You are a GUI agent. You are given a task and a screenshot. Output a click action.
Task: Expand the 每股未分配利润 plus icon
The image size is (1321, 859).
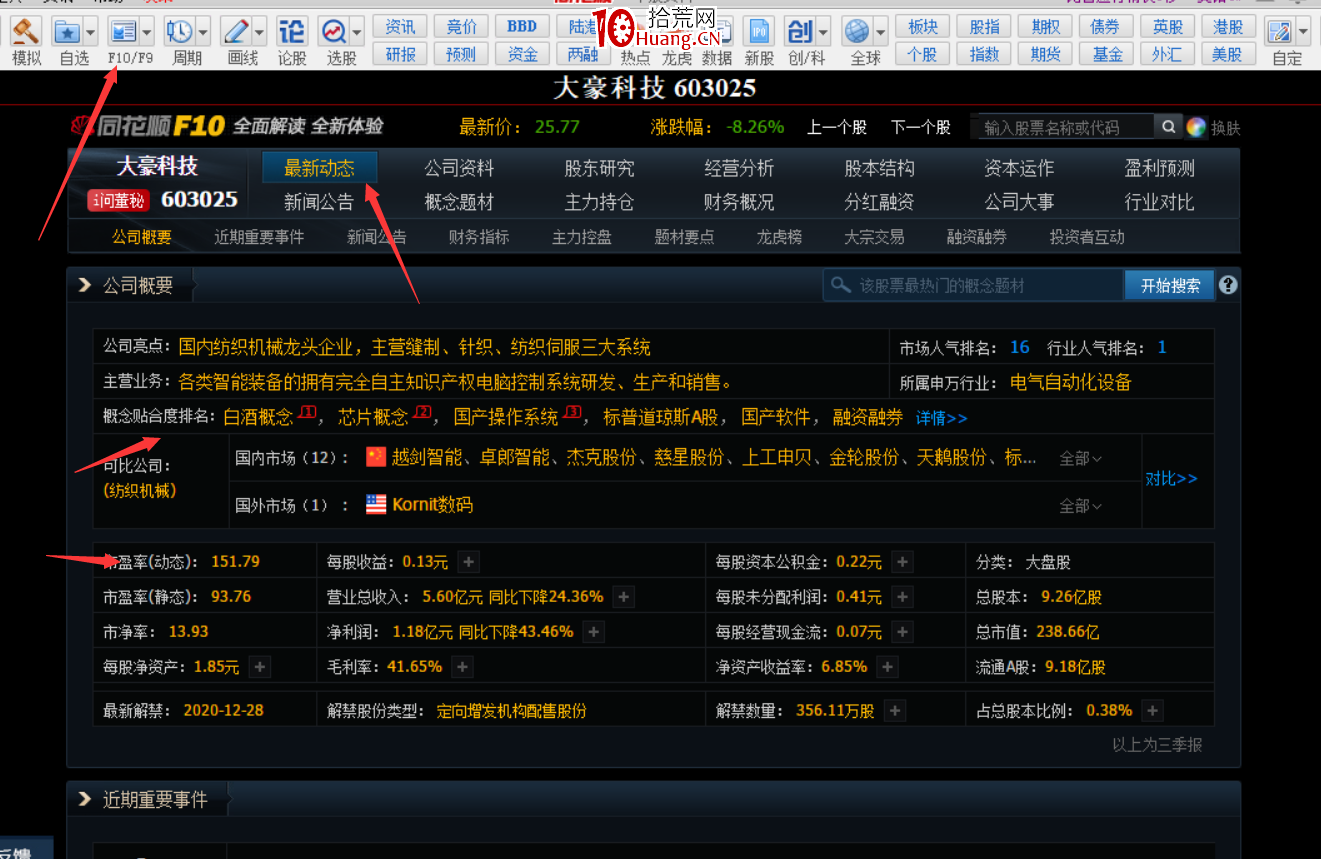click(x=902, y=597)
